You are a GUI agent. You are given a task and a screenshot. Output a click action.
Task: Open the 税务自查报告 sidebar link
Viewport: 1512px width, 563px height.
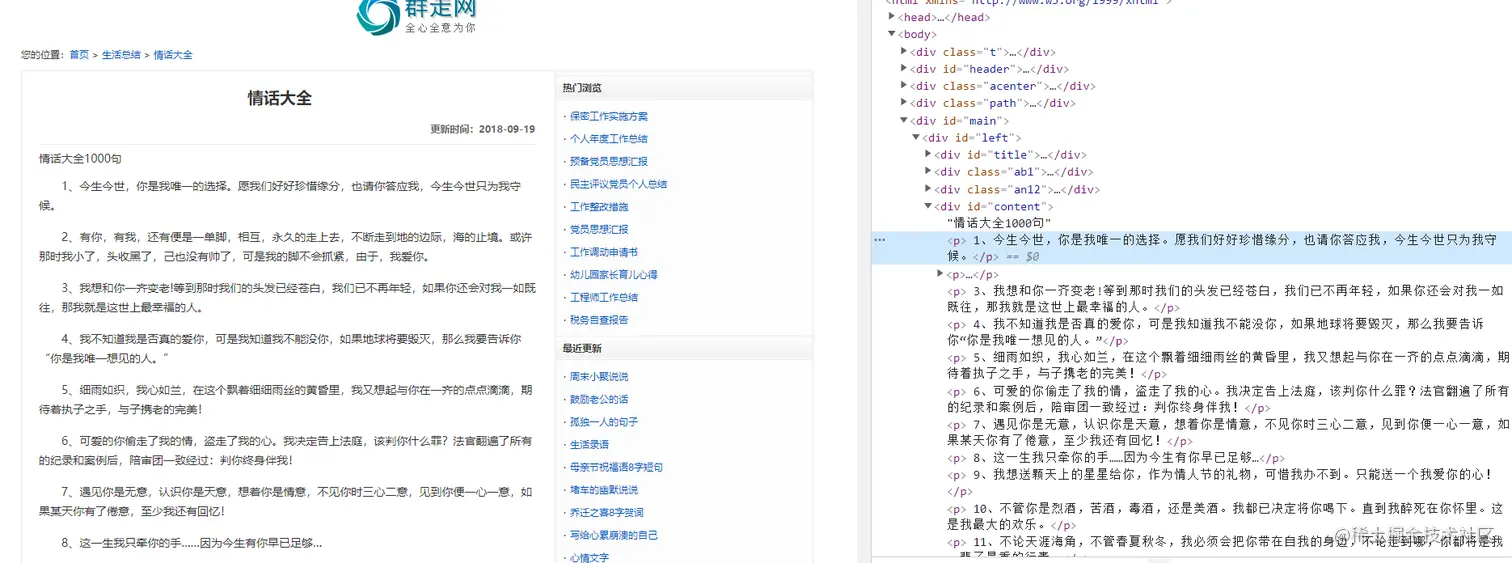[x=599, y=320]
